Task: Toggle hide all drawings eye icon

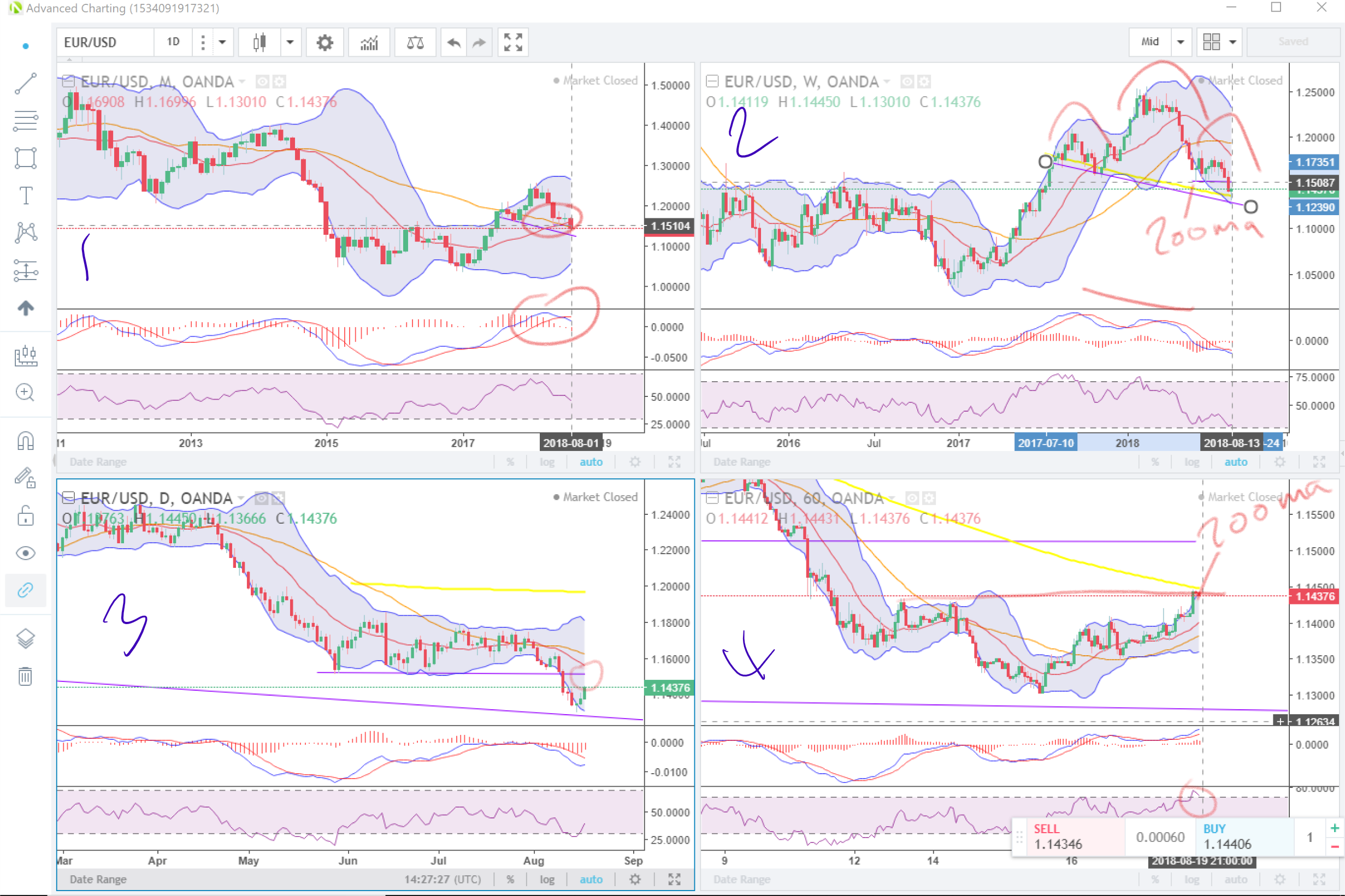Action: point(26,553)
